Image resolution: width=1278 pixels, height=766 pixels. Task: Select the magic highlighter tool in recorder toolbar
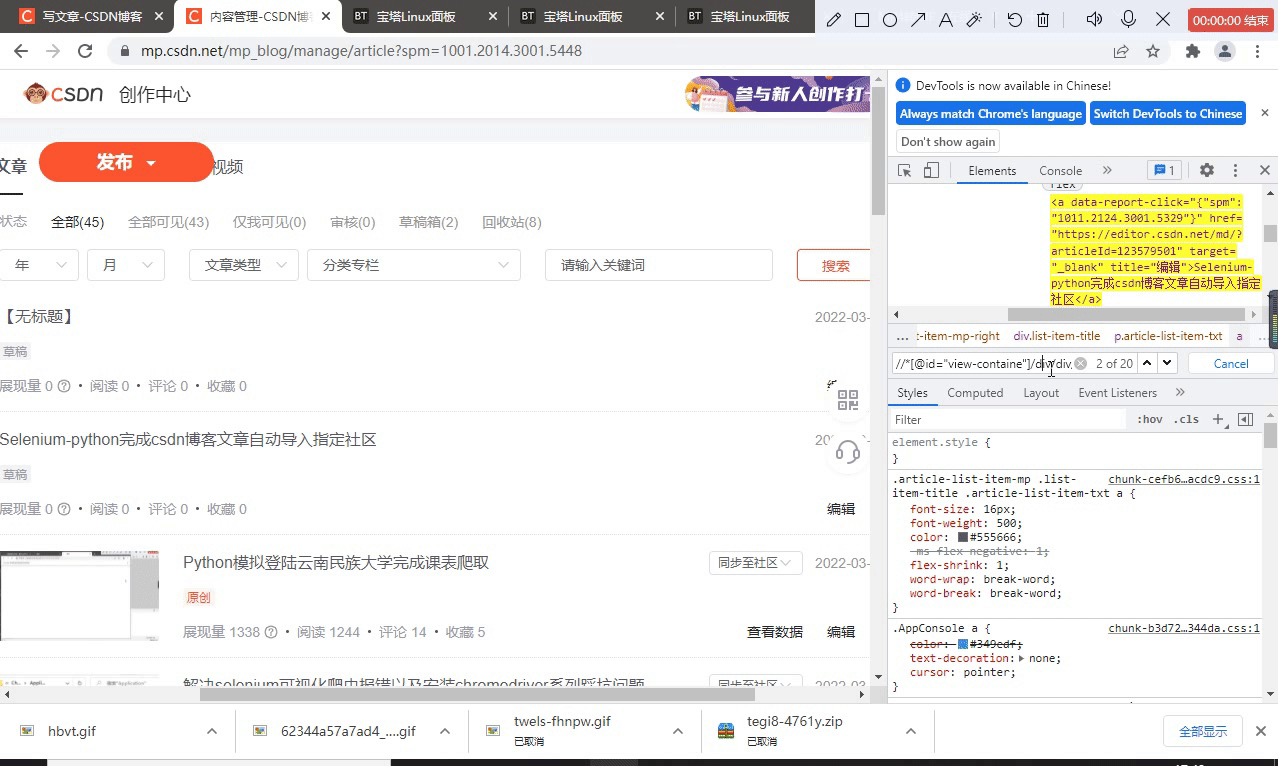974,20
